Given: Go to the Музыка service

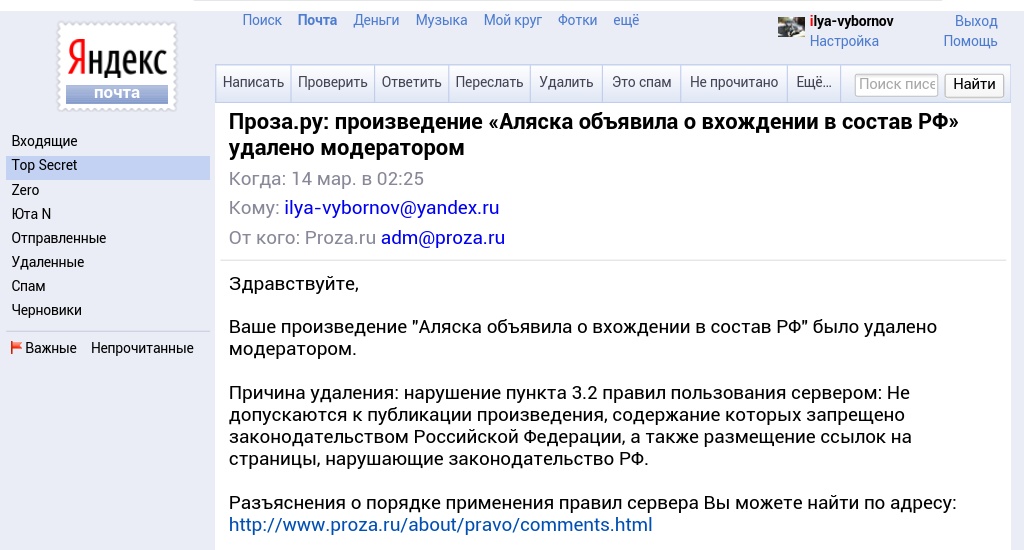Looking at the screenshot, I should click(x=441, y=20).
